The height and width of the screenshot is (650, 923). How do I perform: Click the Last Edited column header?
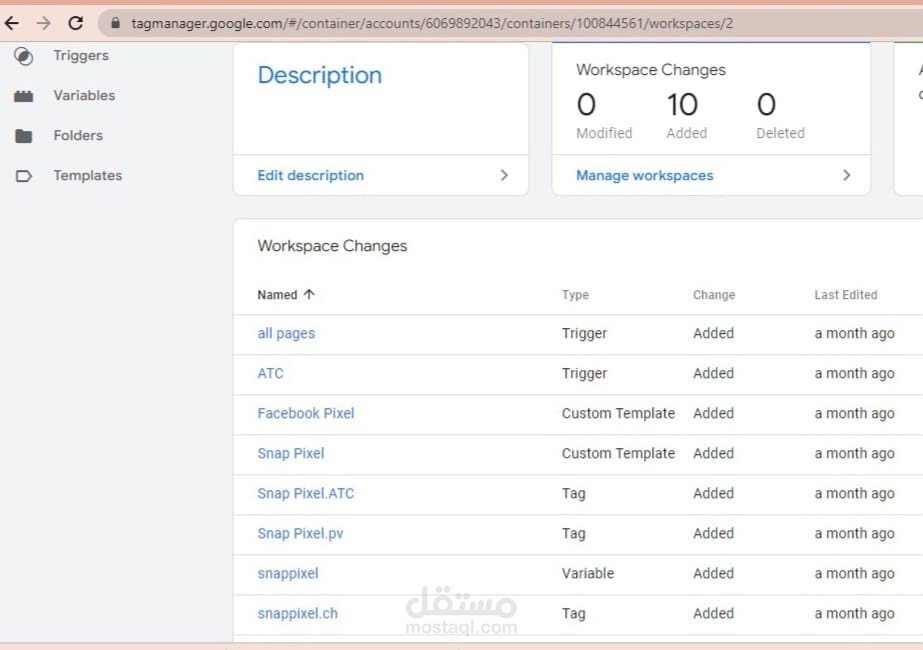(846, 295)
